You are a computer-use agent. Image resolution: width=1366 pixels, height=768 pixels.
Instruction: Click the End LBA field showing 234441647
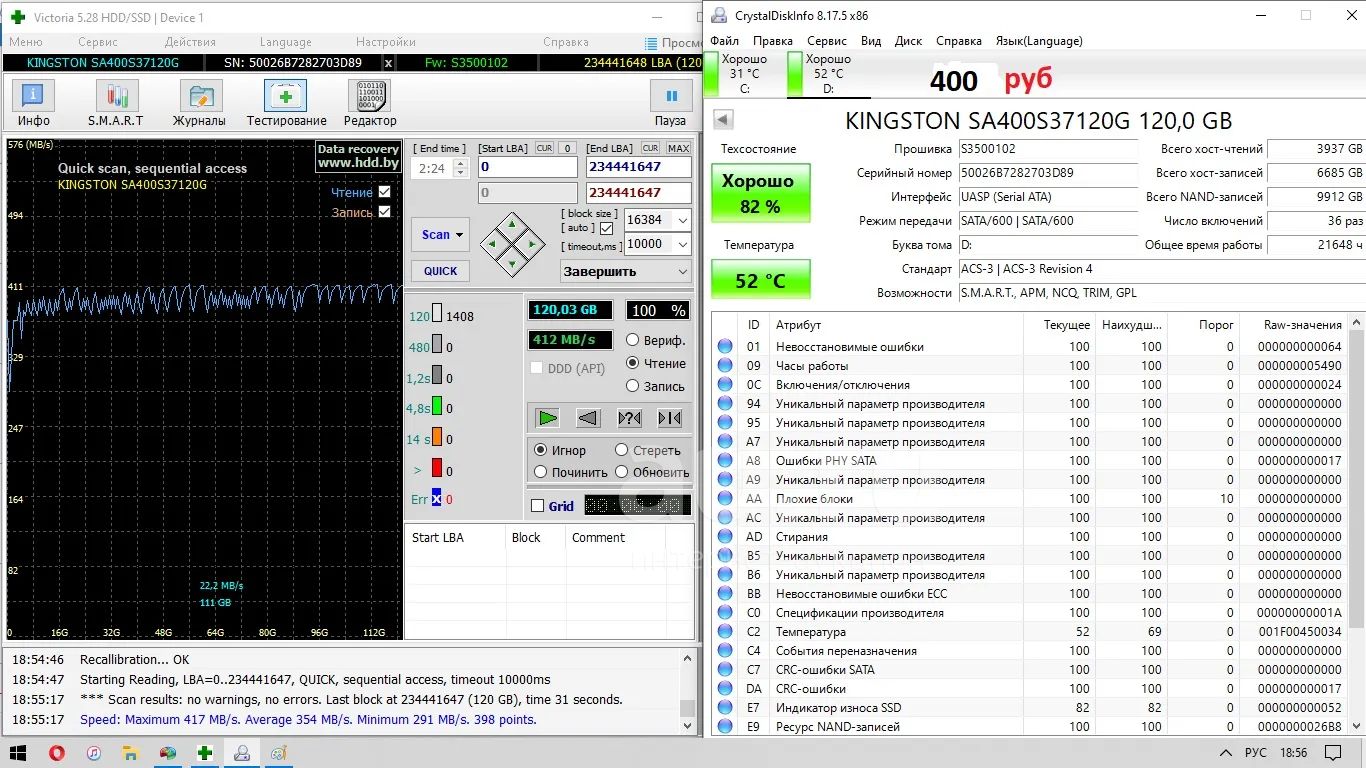[x=639, y=168]
